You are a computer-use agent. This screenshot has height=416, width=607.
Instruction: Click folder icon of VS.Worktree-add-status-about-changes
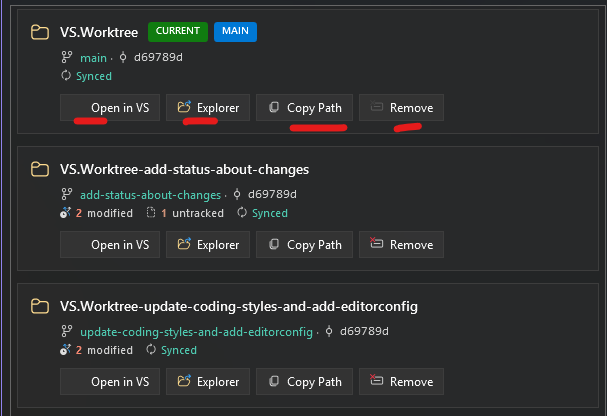point(40,169)
